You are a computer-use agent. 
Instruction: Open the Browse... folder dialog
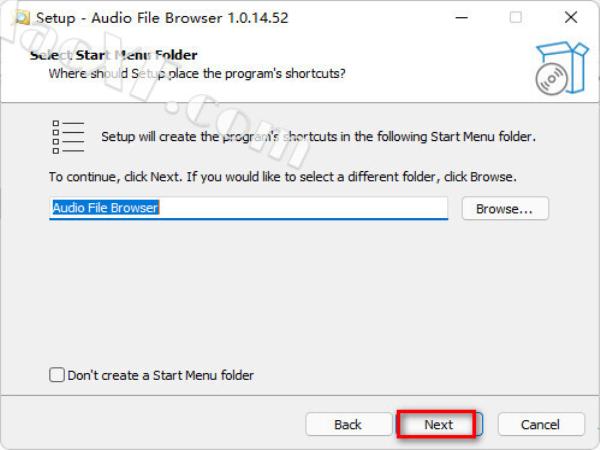click(505, 209)
